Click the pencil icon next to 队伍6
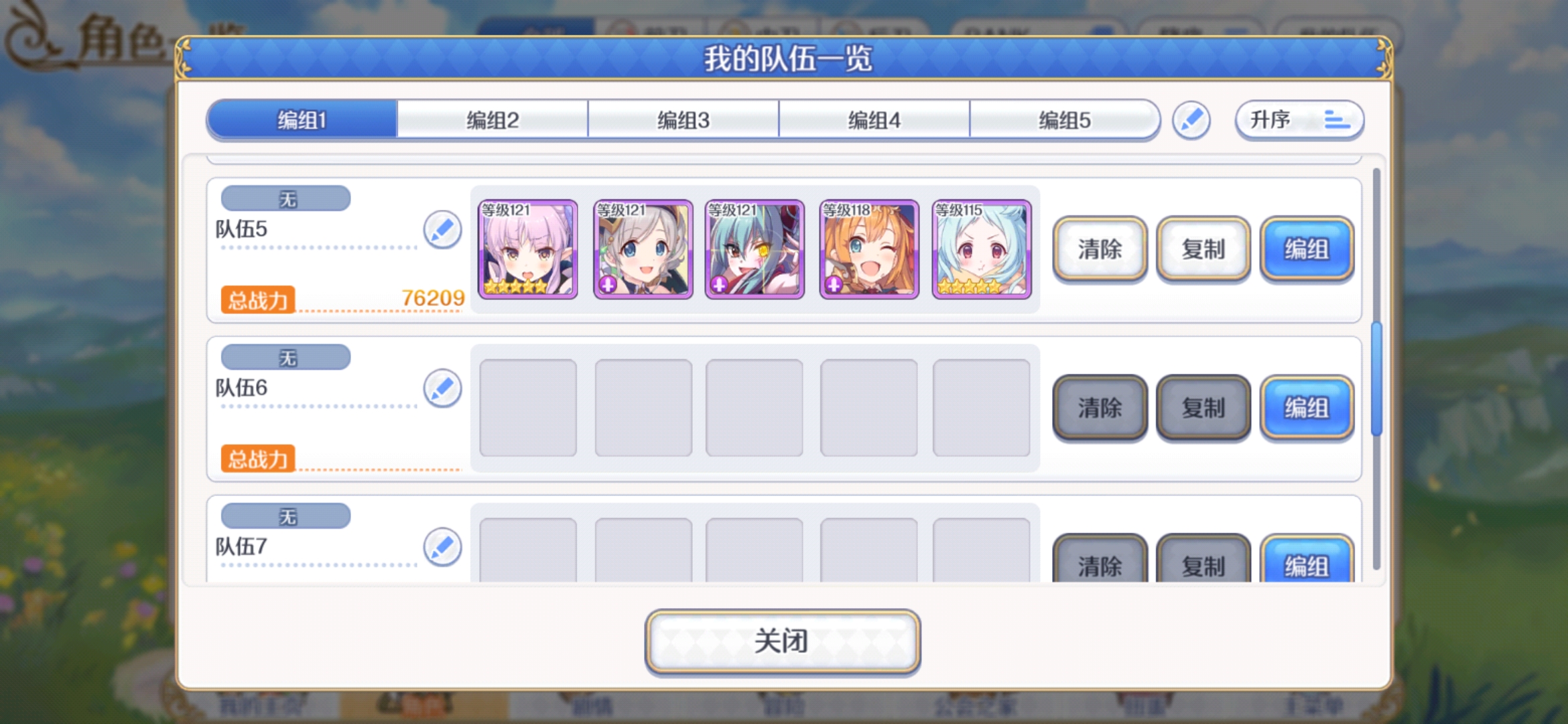Viewport: 1568px width, 724px height. (x=442, y=388)
